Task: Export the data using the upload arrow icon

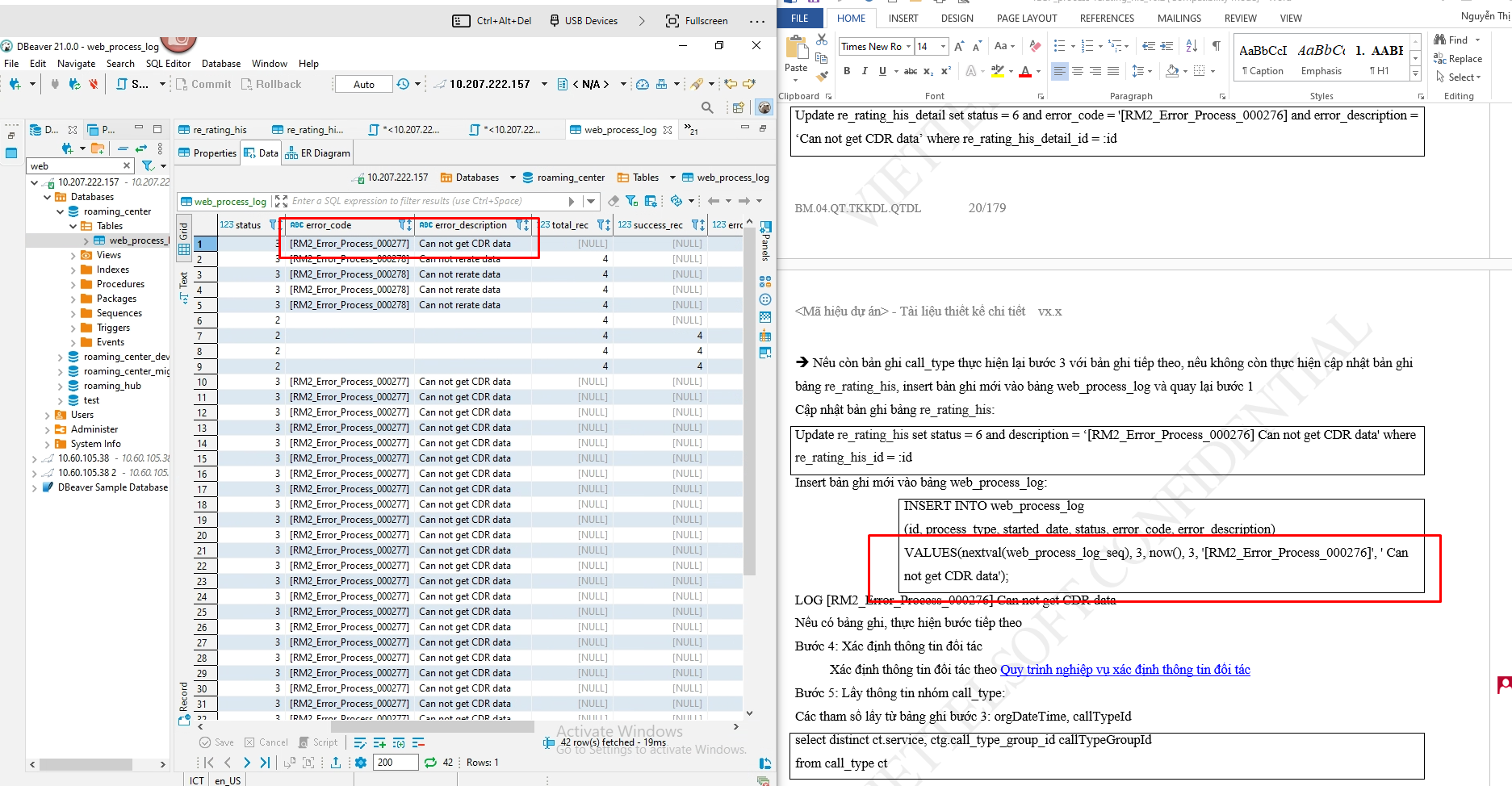Action: coord(336,763)
